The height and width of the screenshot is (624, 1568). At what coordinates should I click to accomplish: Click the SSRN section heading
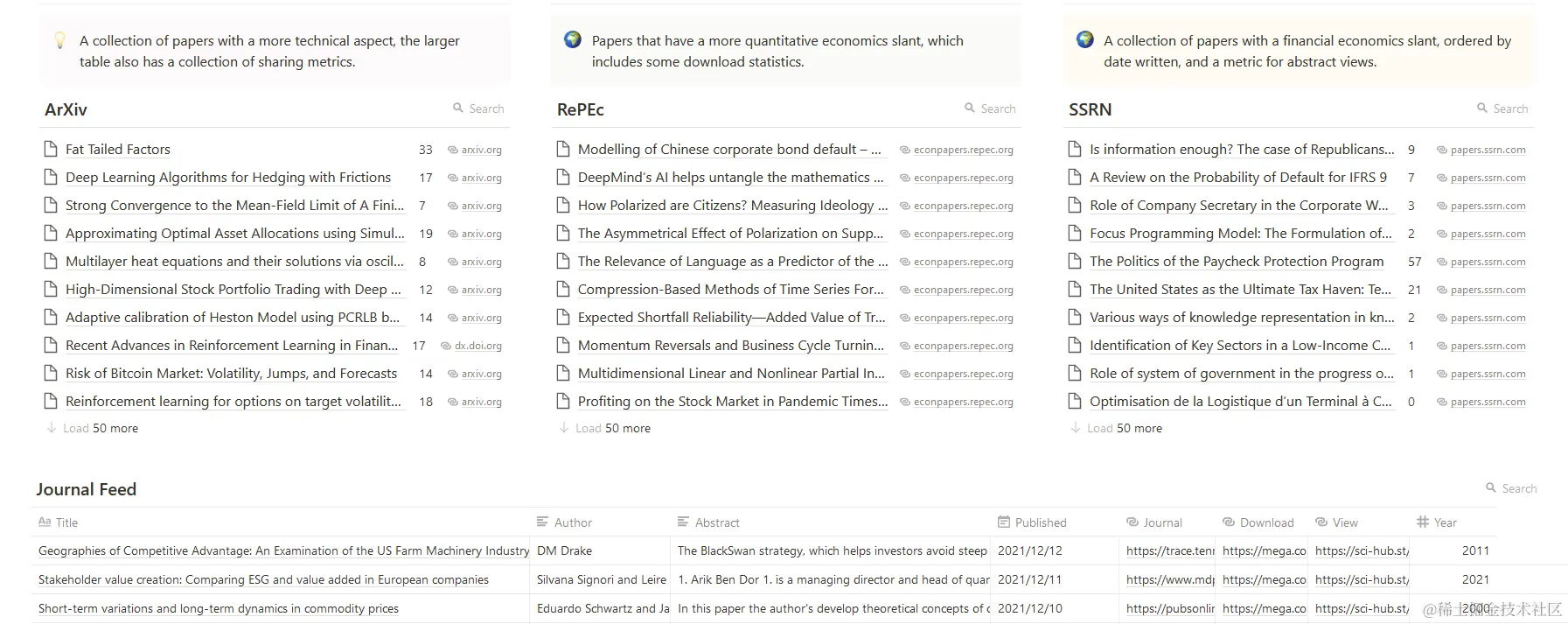point(1091,109)
